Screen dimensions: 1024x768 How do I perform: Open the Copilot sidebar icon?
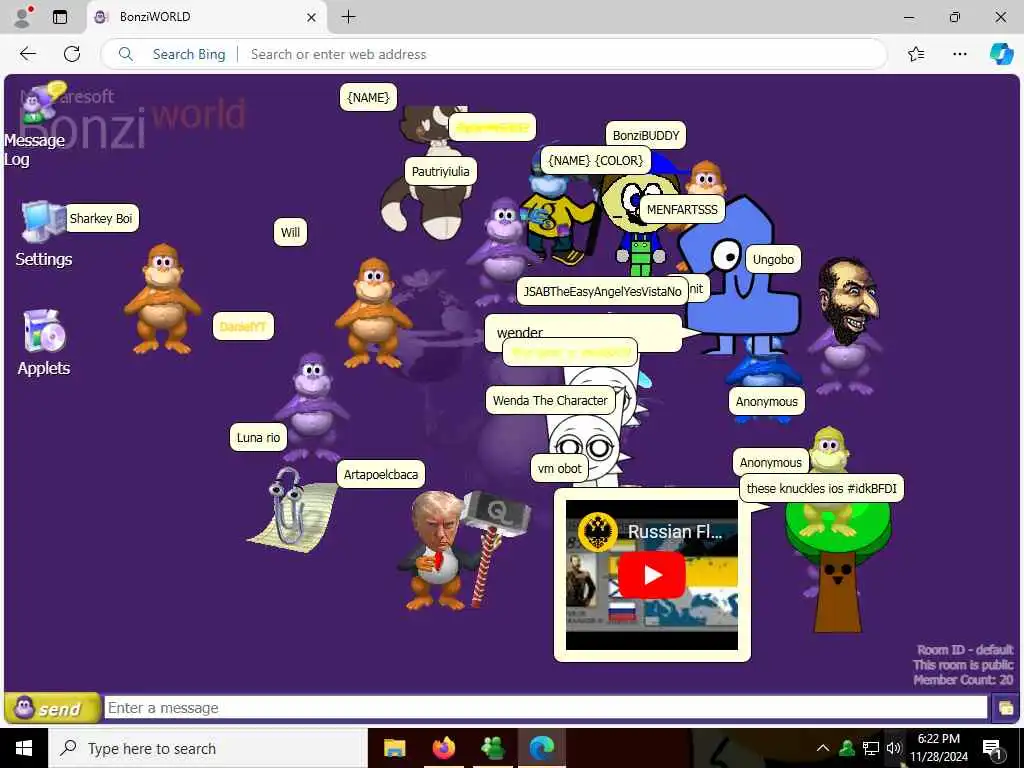1001,54
